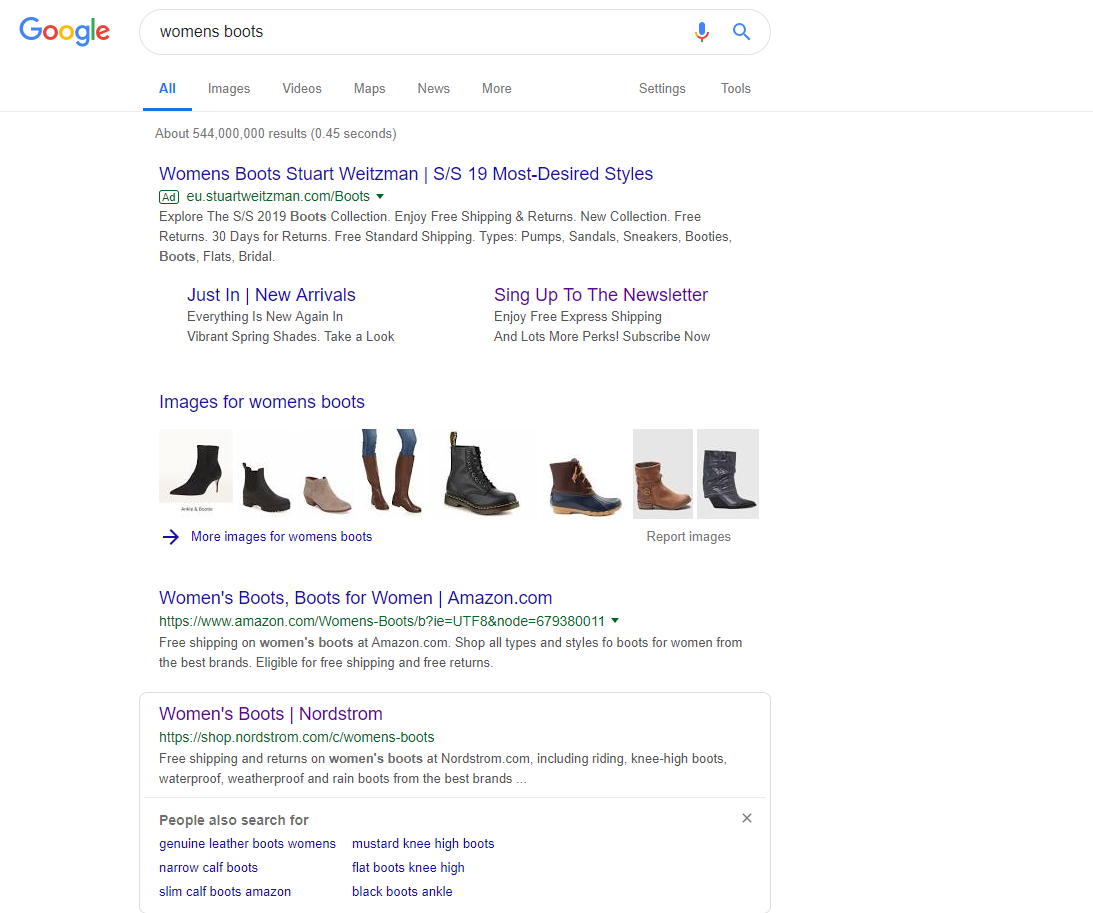Click the About 544,000,000 results text
This screenshot has width=1093, height=913.
click(275, 133)
